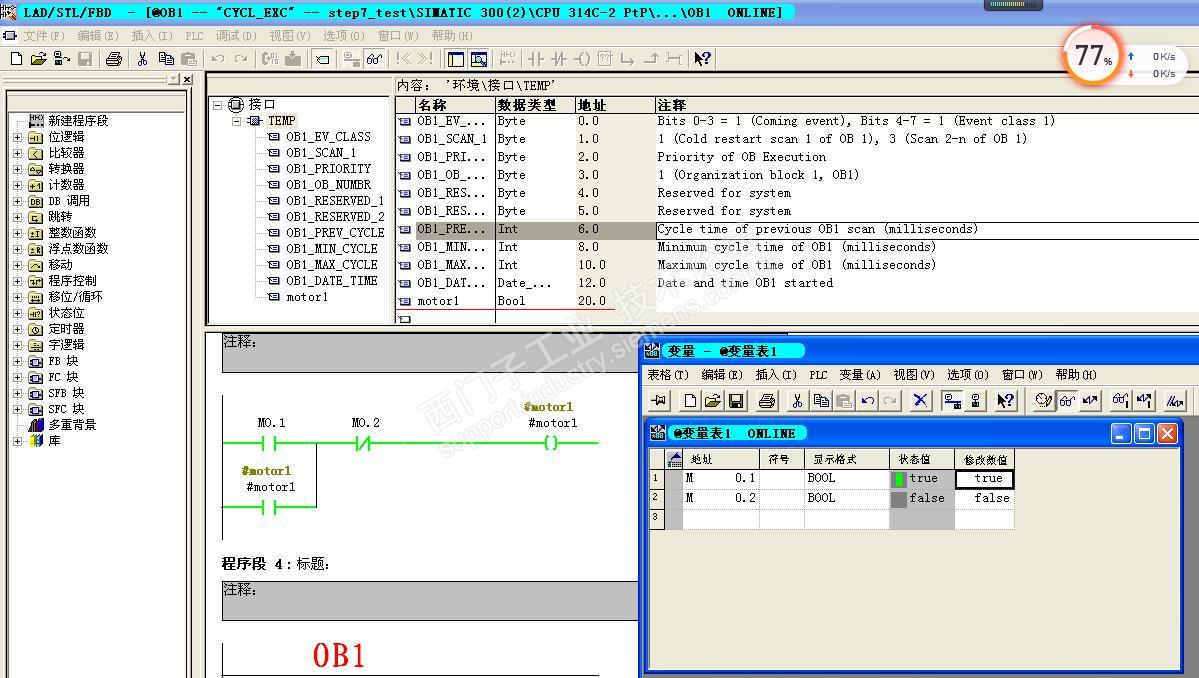Click the Print icon in variable table toolbar
The width and height of the screenshot is (1199, 678).
(x=767, y=401)
